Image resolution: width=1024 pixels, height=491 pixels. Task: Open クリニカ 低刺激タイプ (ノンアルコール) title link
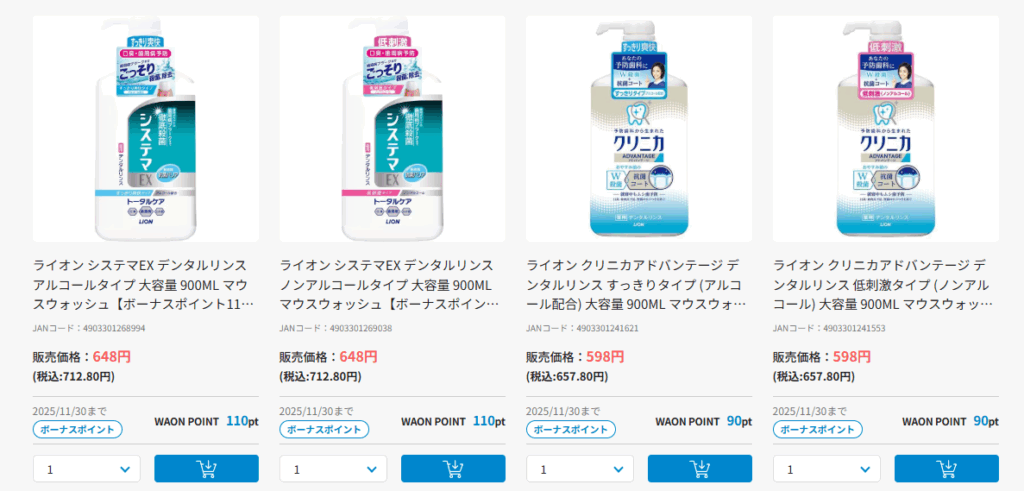(x=884, y=285)
